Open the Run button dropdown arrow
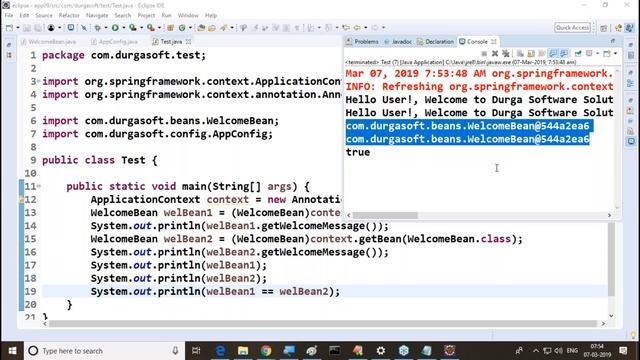 point(123,28)
